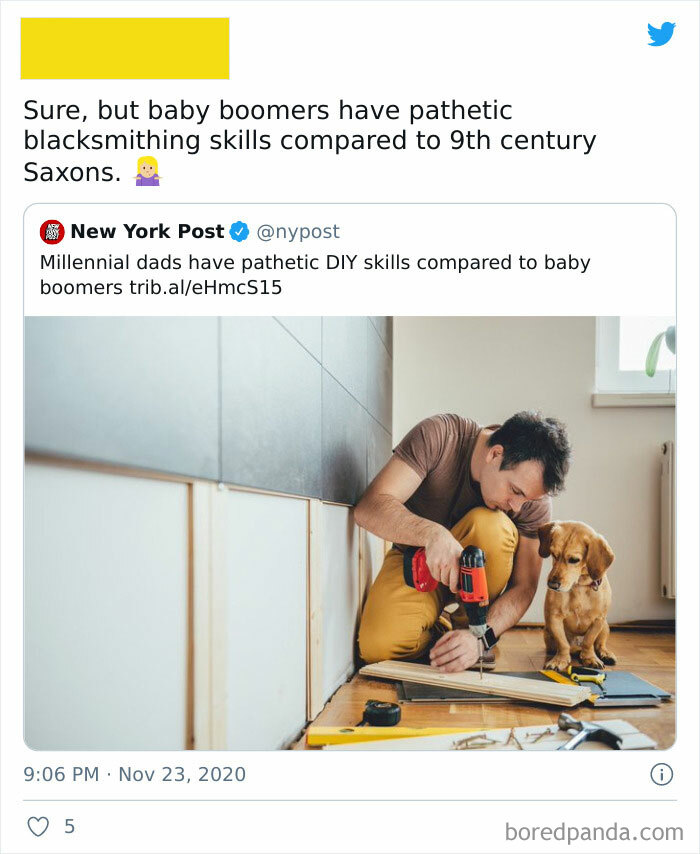Viewport: 700px width, 854px height.
Task: Click the yellow censored profile avatar area
Action: pos(124,47)
